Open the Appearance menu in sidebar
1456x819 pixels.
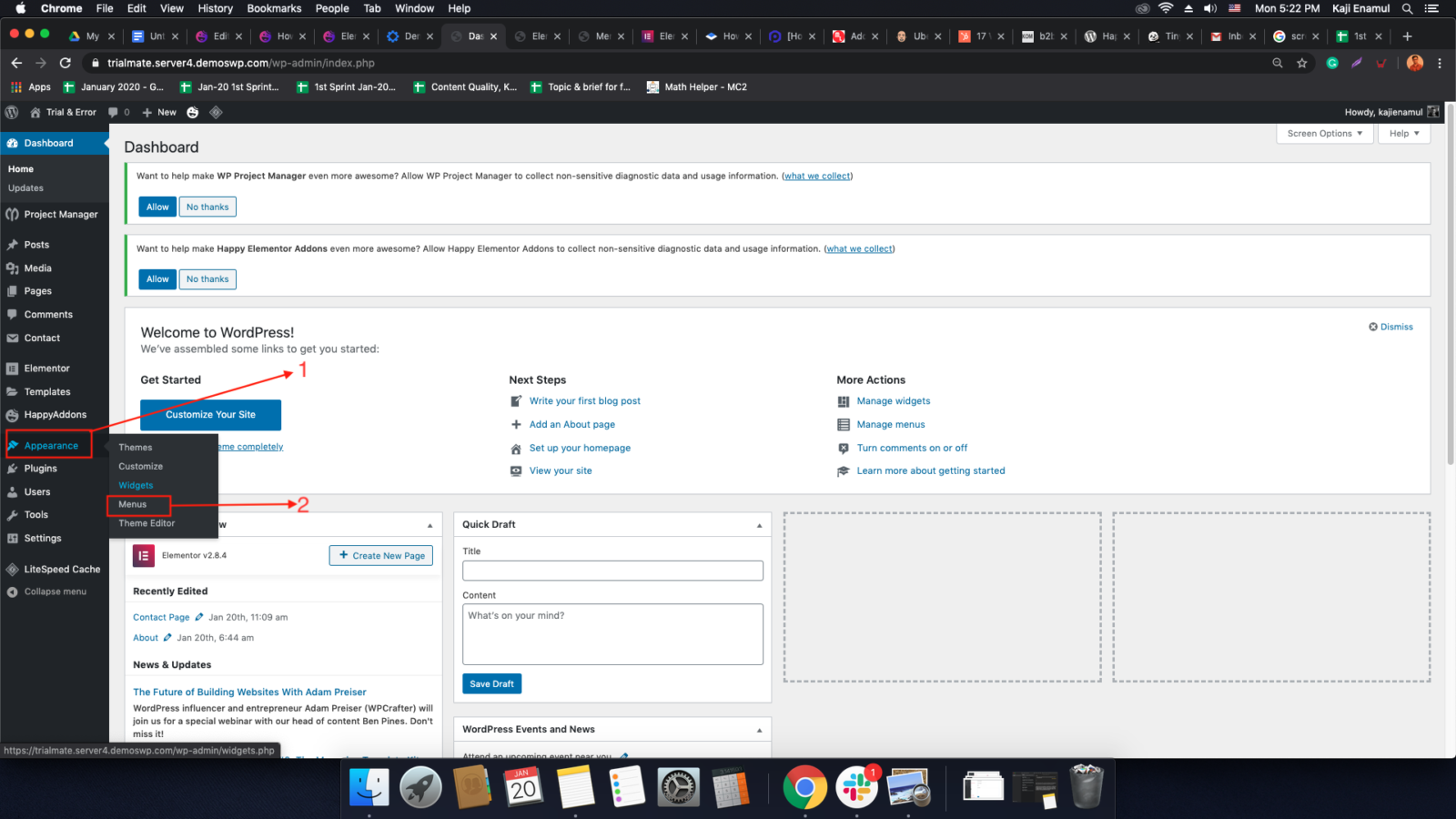tap(49, 446)
